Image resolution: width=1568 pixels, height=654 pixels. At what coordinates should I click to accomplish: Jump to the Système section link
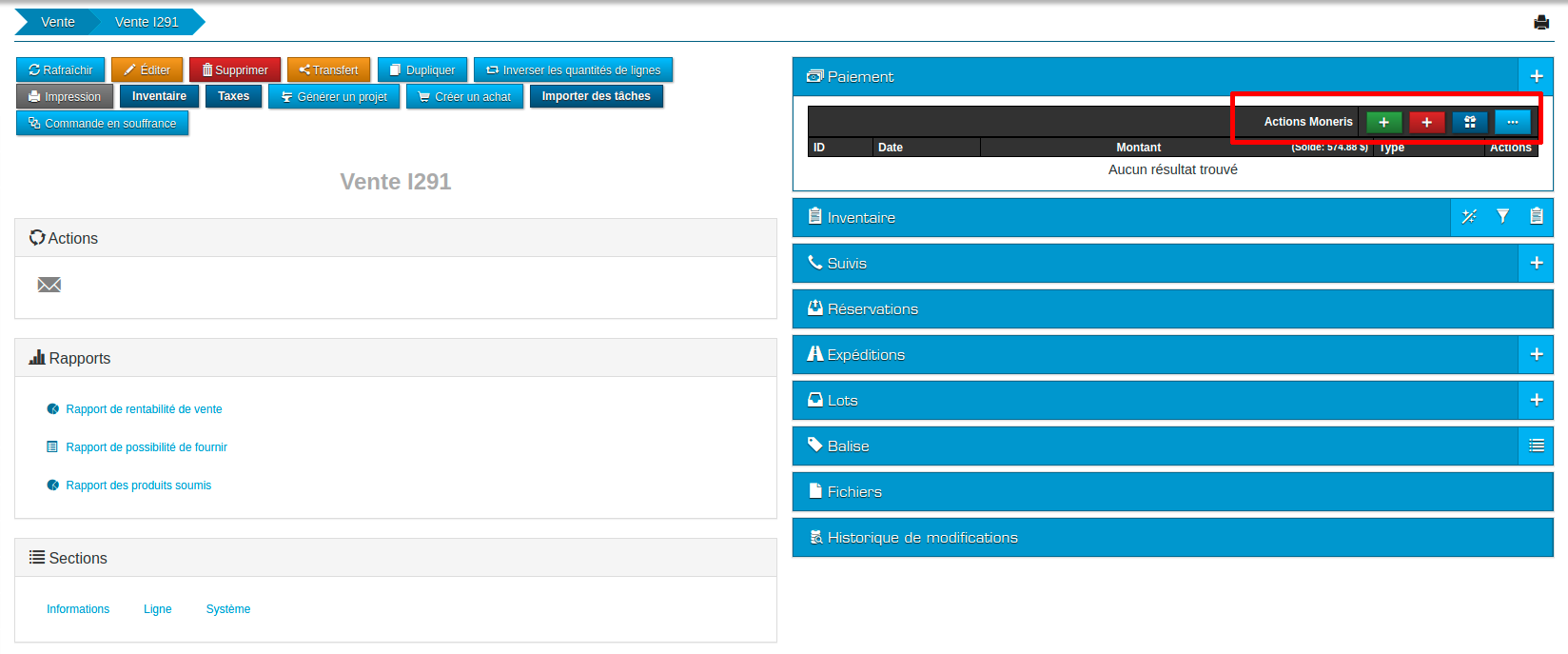pyautogui.click(x=228, y=609)
